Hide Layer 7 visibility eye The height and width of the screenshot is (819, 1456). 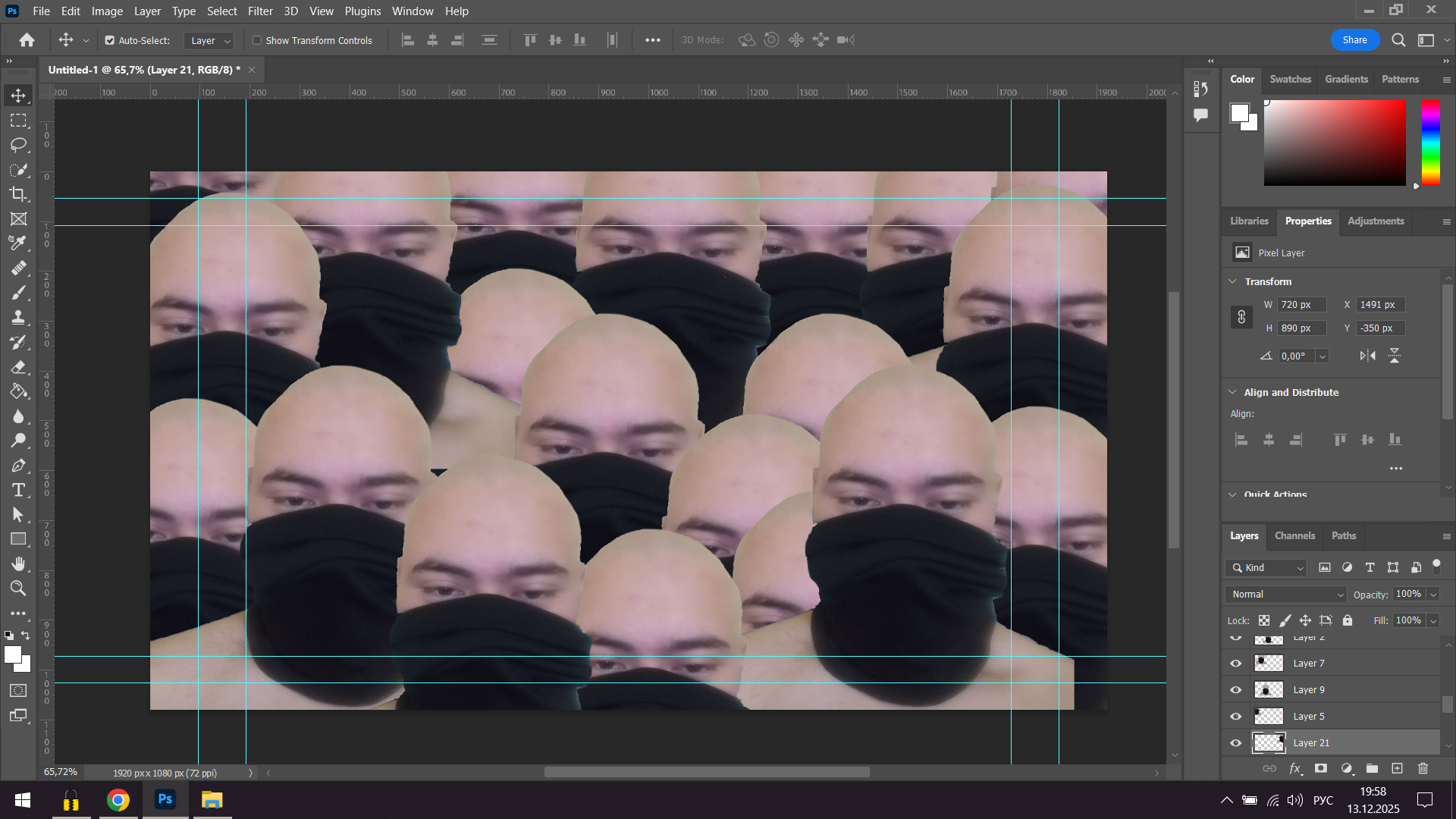tap(1235, 664)
